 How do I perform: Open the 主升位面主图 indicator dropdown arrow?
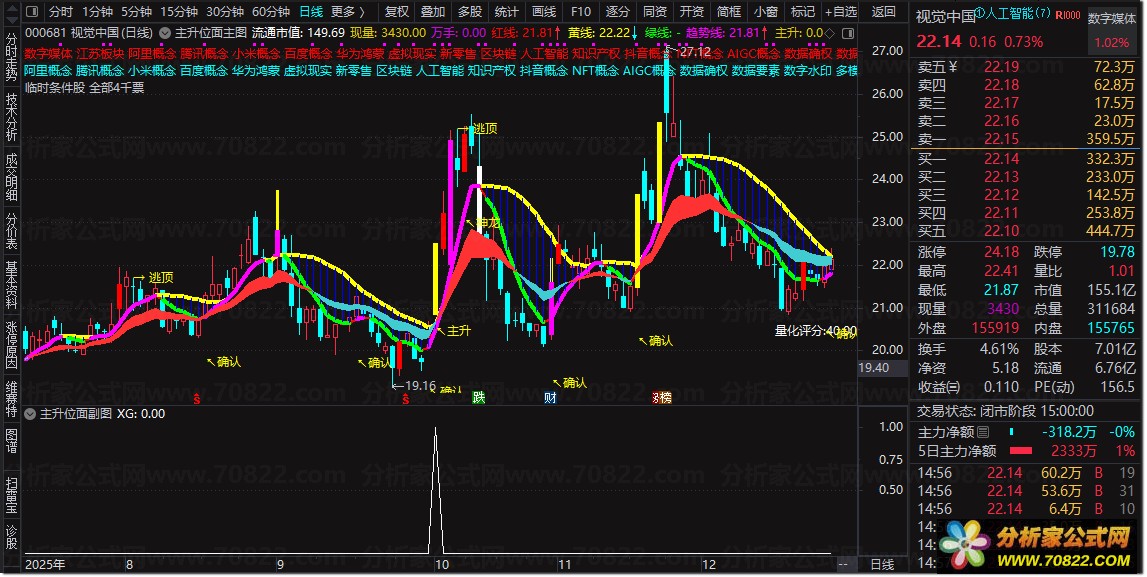point(165,33)
